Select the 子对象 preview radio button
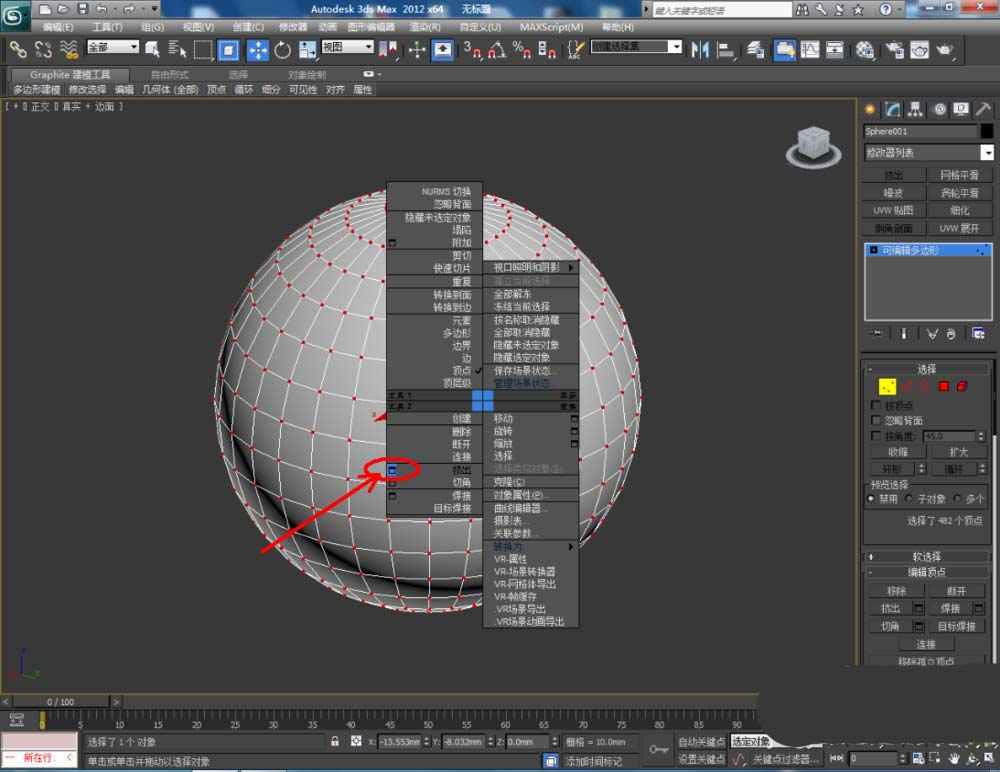Image resolution: width=1000 pixels, height=772 pixels. point(909,498)
